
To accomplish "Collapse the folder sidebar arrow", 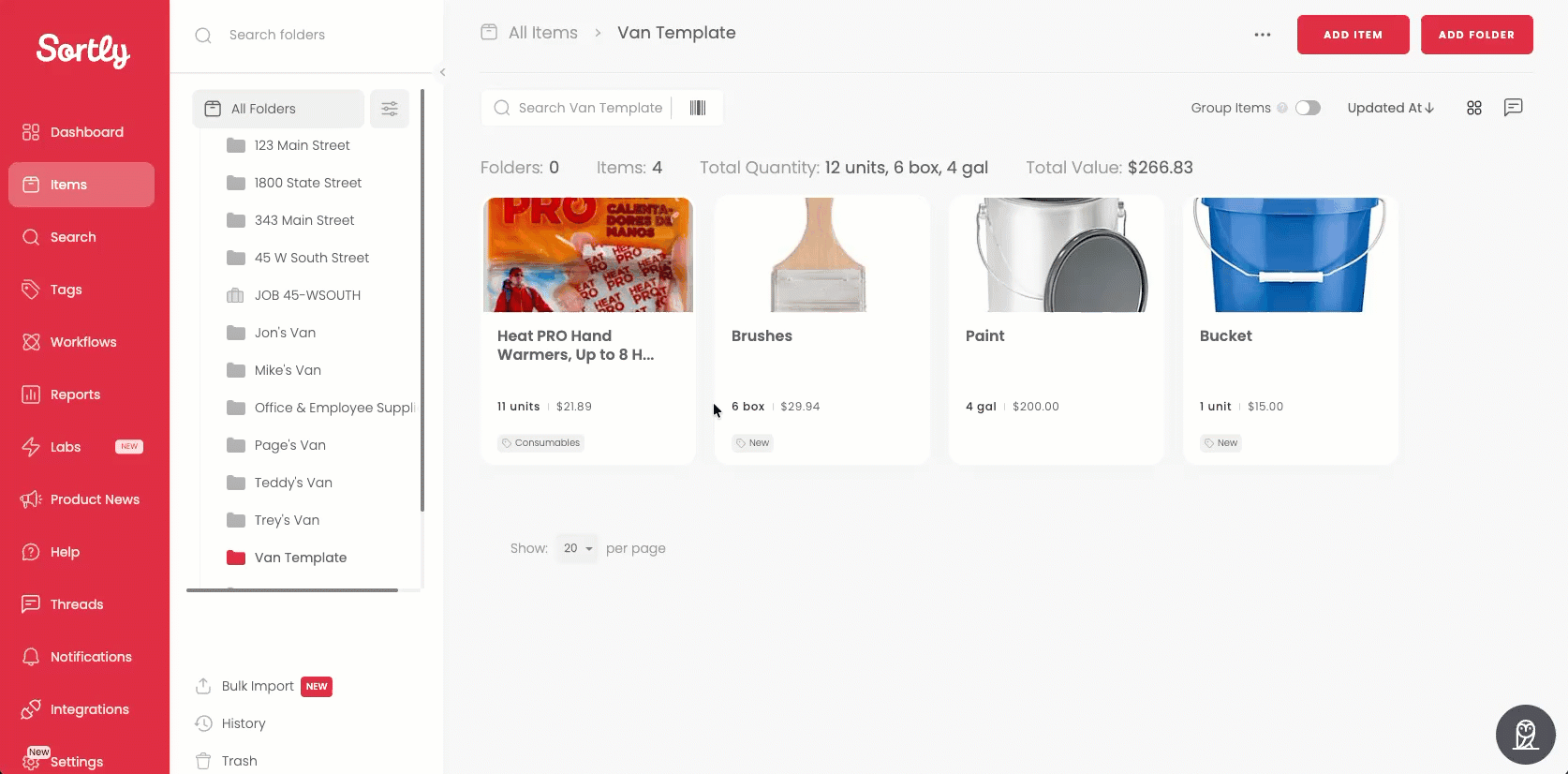I will (442, 72).
